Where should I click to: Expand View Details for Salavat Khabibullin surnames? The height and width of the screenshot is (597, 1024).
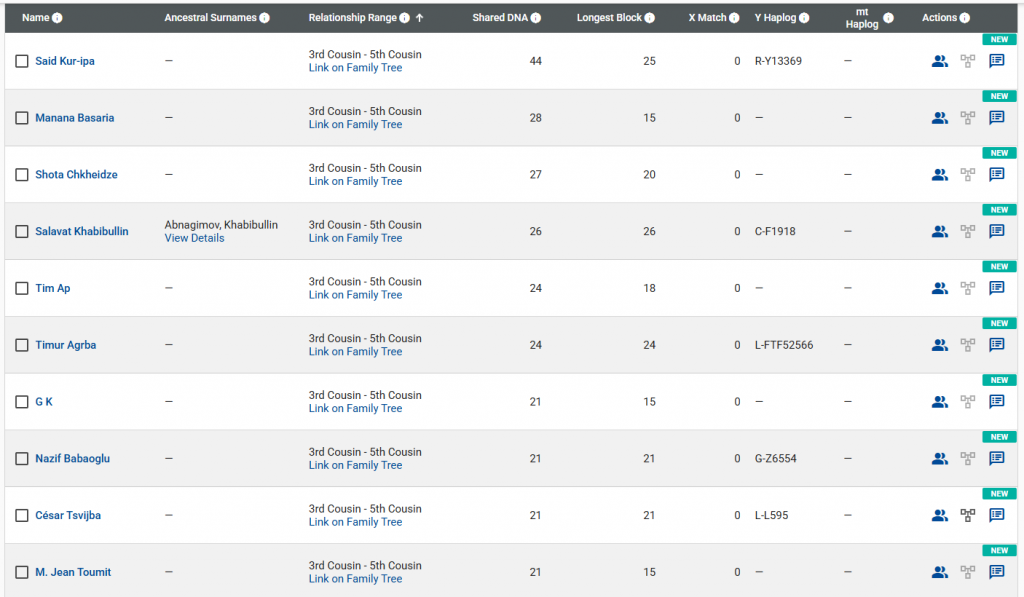(x=194, y=238)
